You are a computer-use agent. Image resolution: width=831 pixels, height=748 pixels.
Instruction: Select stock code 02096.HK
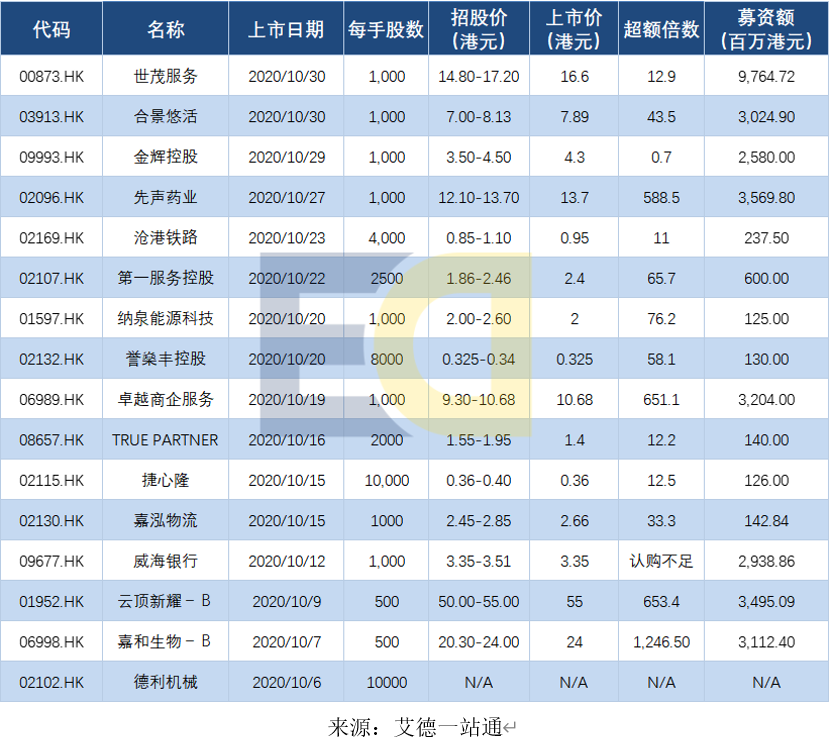coord(51,198)
